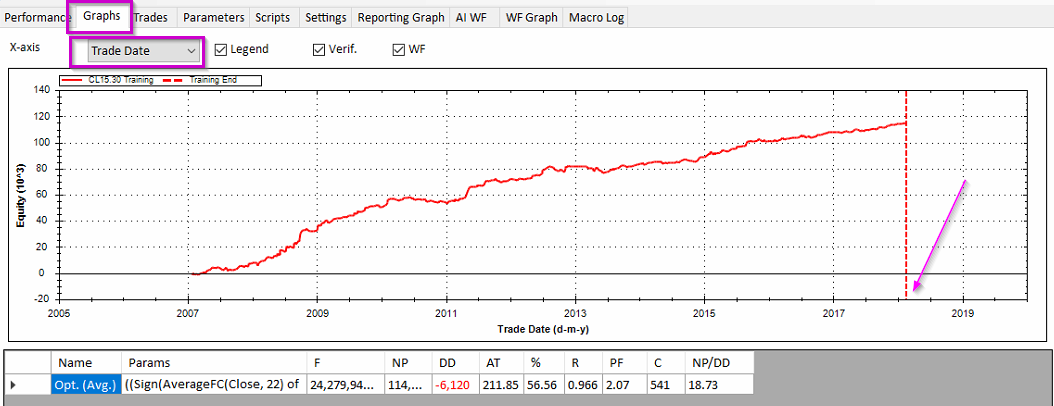The image size is (1054, 406).
Task: Switch to Reporting Graph tab
Action: click(x=400, y=17)
